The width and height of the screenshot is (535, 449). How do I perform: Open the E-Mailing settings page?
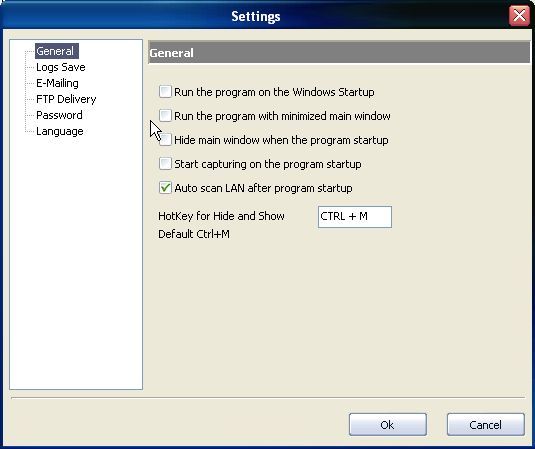57,83
